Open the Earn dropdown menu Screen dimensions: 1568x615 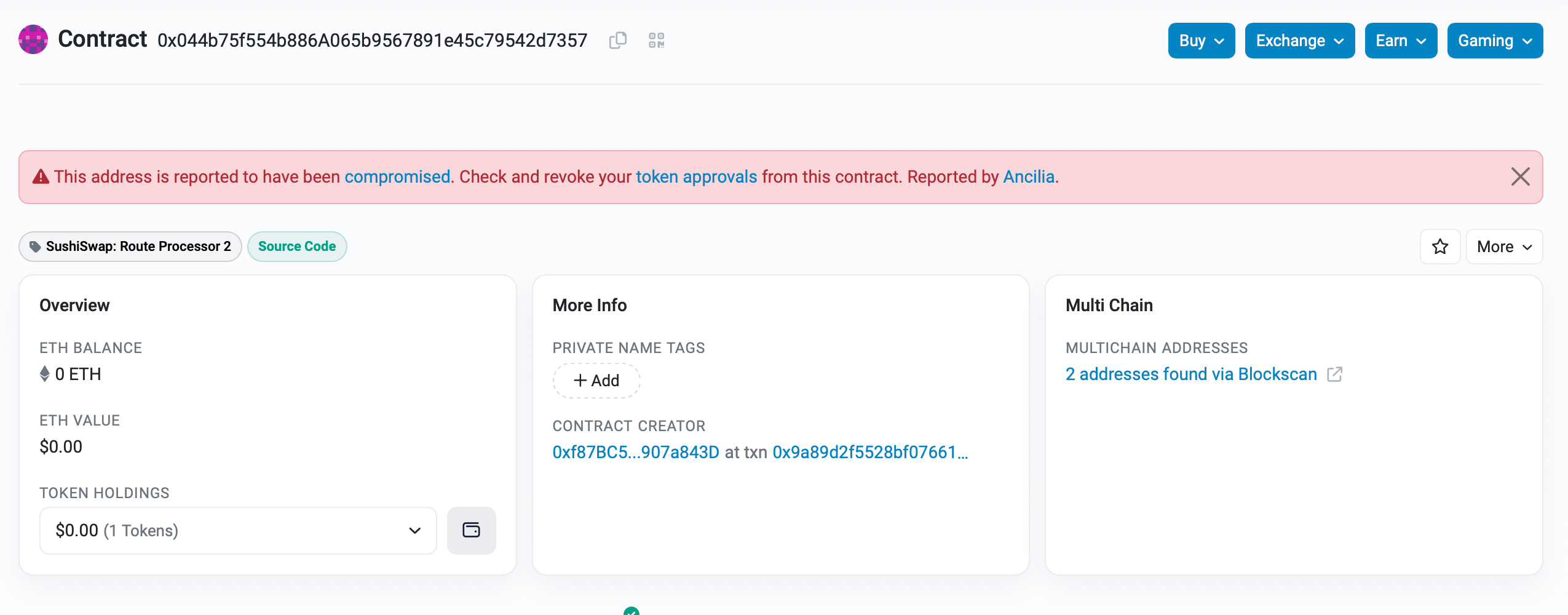(1400, 41)
